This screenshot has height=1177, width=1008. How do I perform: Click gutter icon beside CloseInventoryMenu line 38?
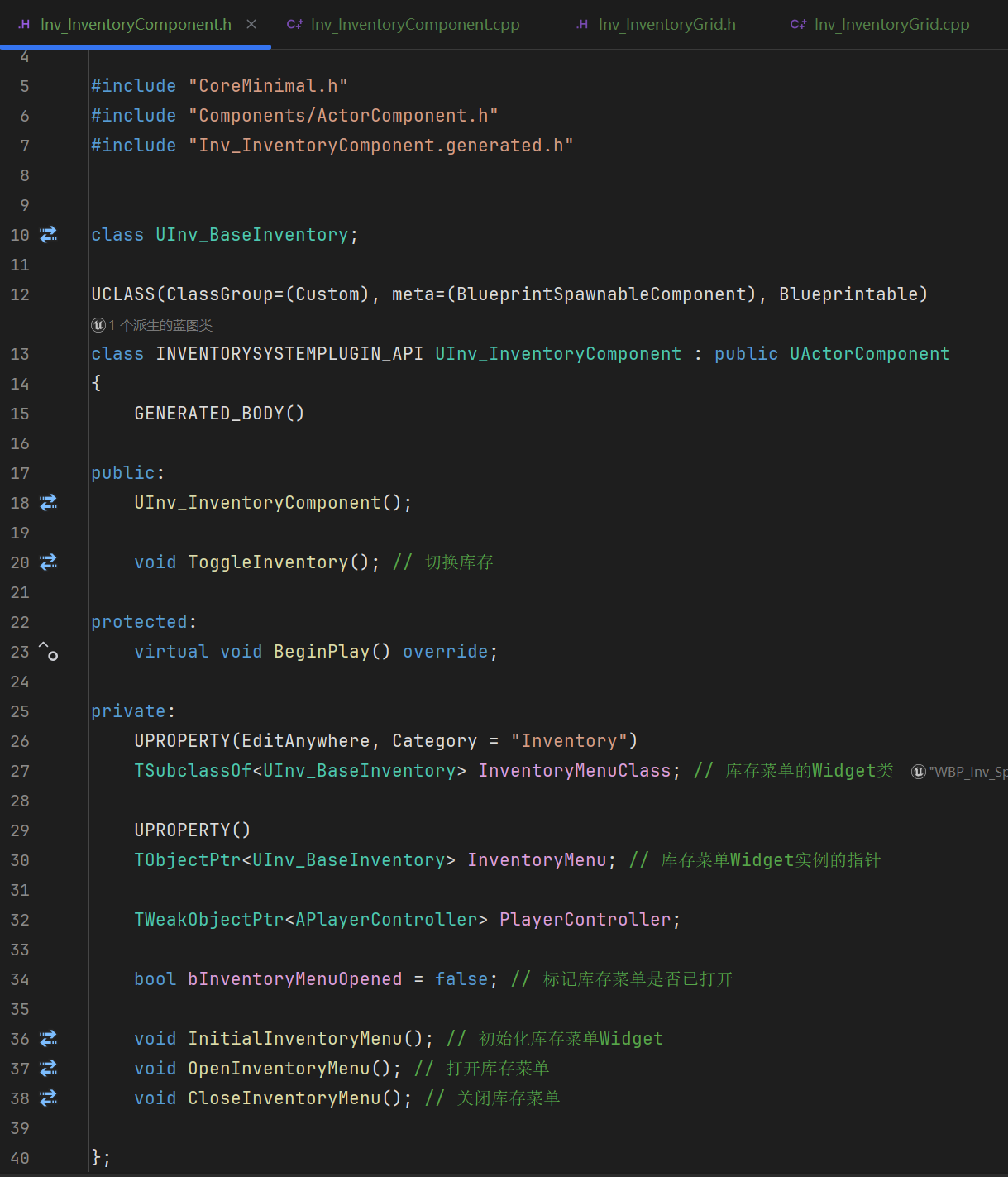pyautogui.click(x=49, y=1098)
